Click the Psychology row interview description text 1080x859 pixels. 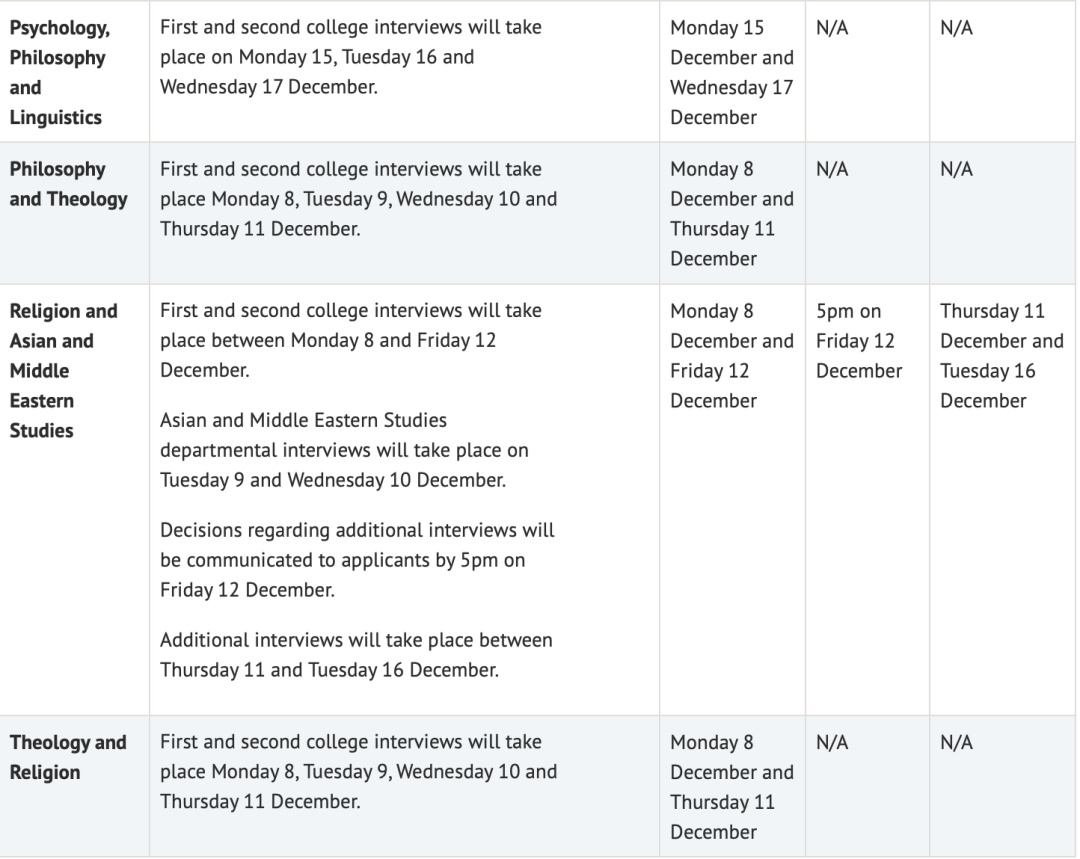351,57
